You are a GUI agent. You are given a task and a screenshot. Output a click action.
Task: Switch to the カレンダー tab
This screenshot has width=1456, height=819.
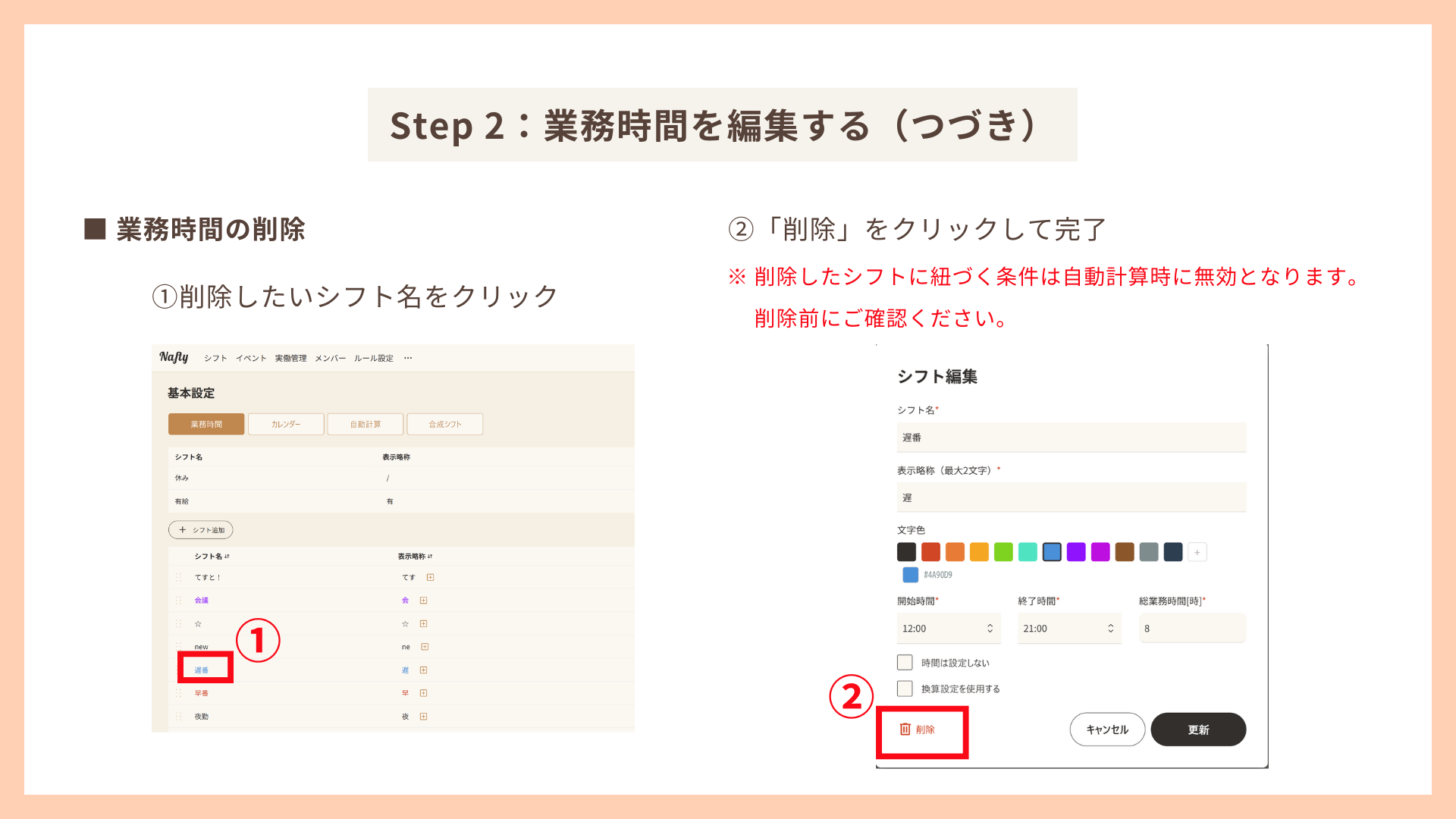[x=287, y=424]
